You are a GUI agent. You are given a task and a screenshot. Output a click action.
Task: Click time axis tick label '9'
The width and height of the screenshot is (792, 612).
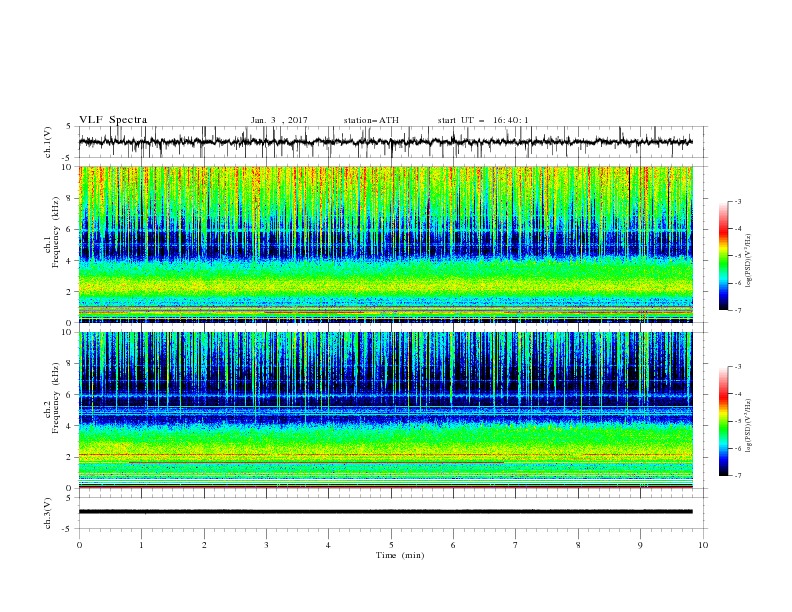coord(640,545)
